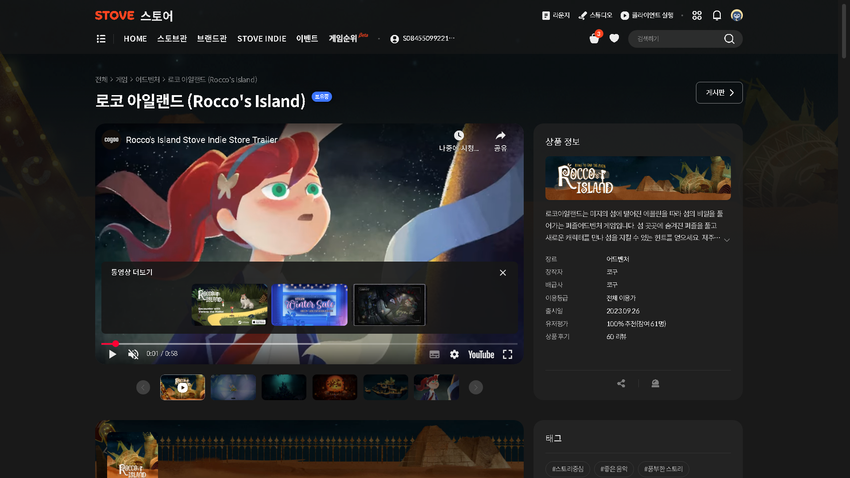
Task: Click the 60 리뷰 review count
Action: (x=616, y=337)
